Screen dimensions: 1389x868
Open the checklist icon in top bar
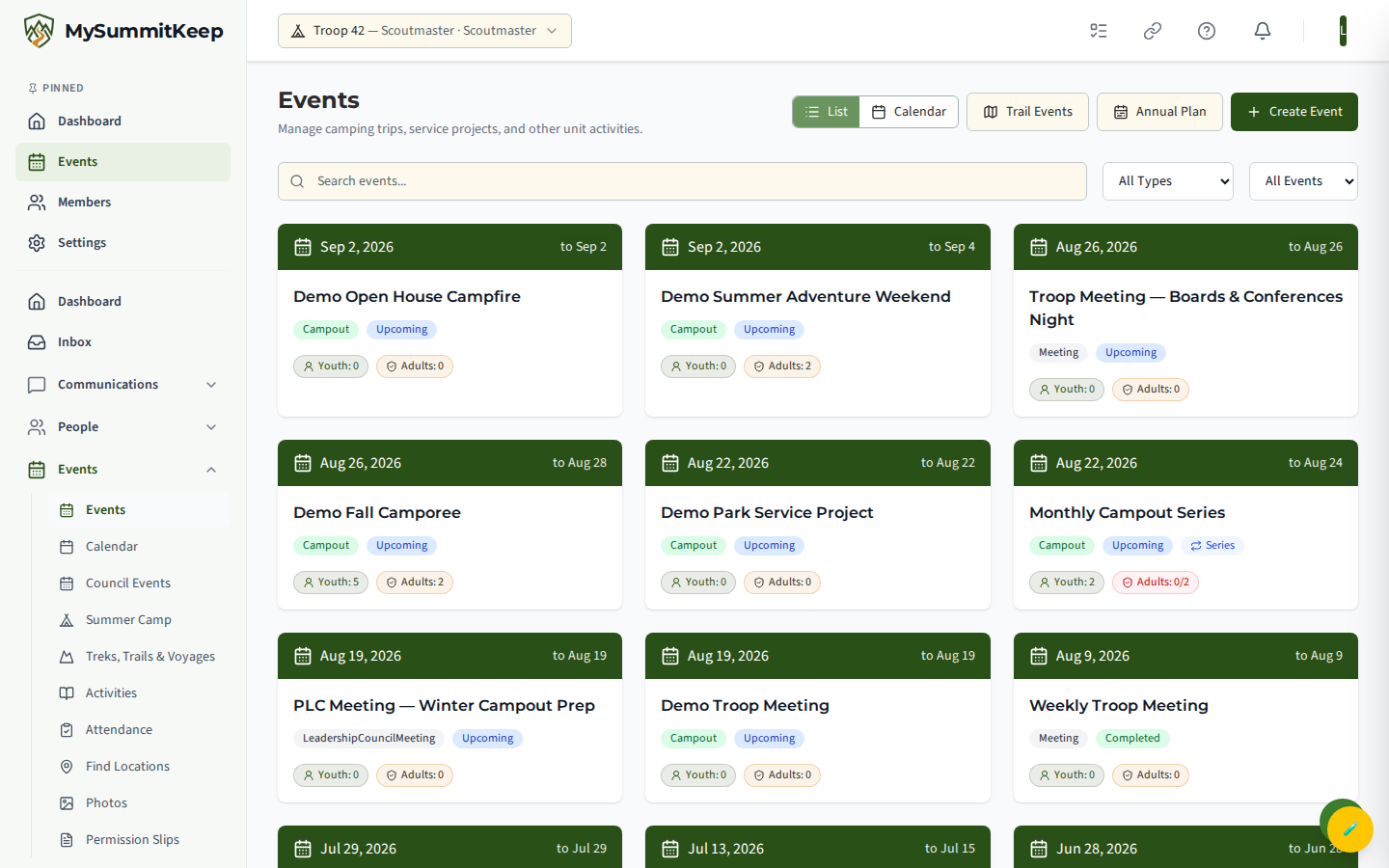(x=1099, y=31)
